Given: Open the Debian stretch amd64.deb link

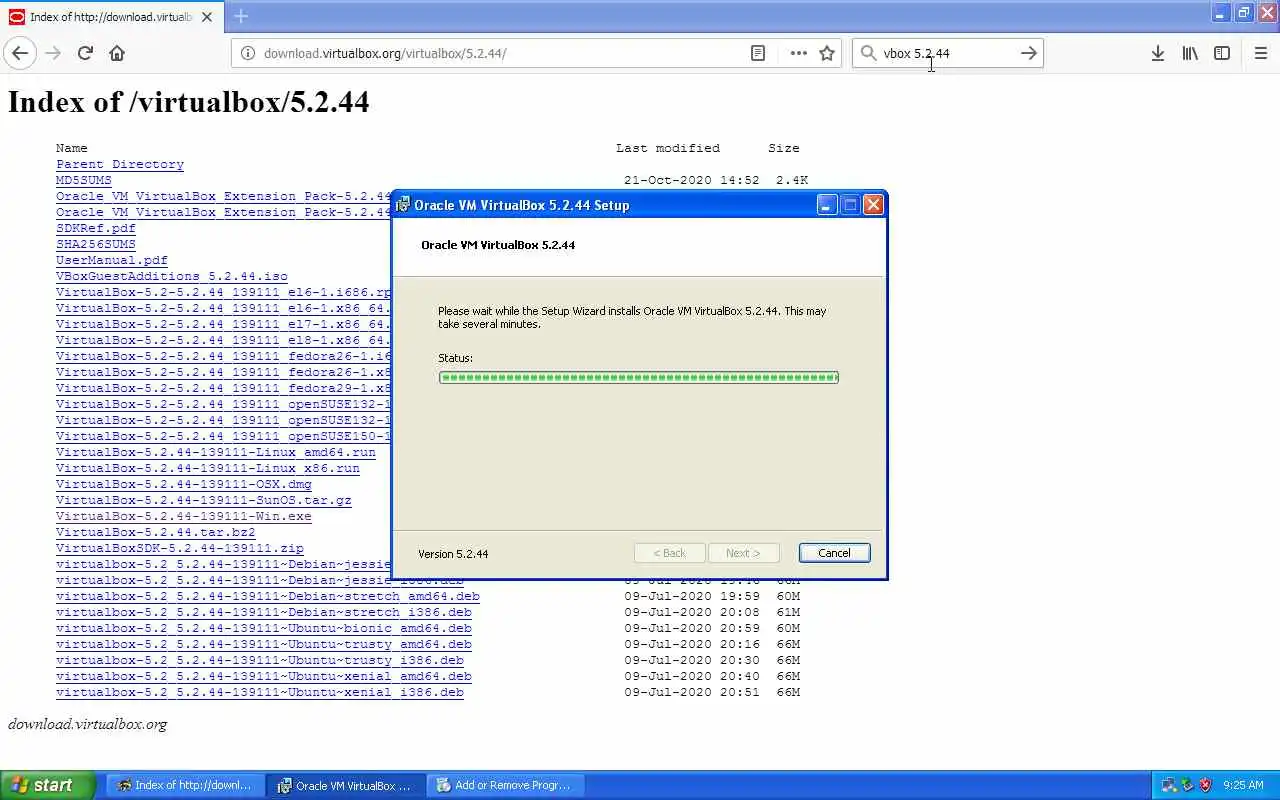Looking at the screenshot, I should pos(268,596).
